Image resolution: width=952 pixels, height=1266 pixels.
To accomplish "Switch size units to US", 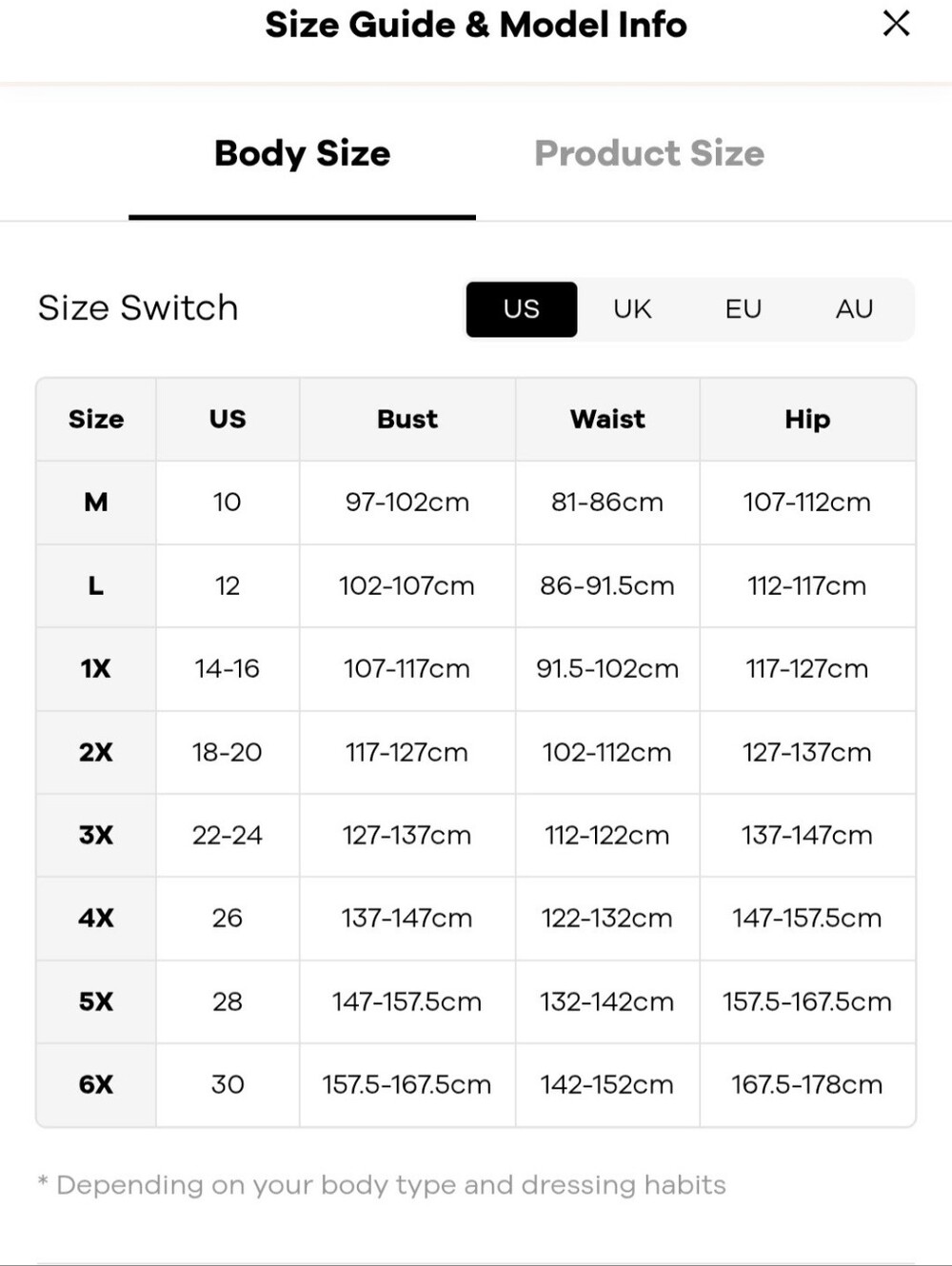I will [x=522, y=309].
